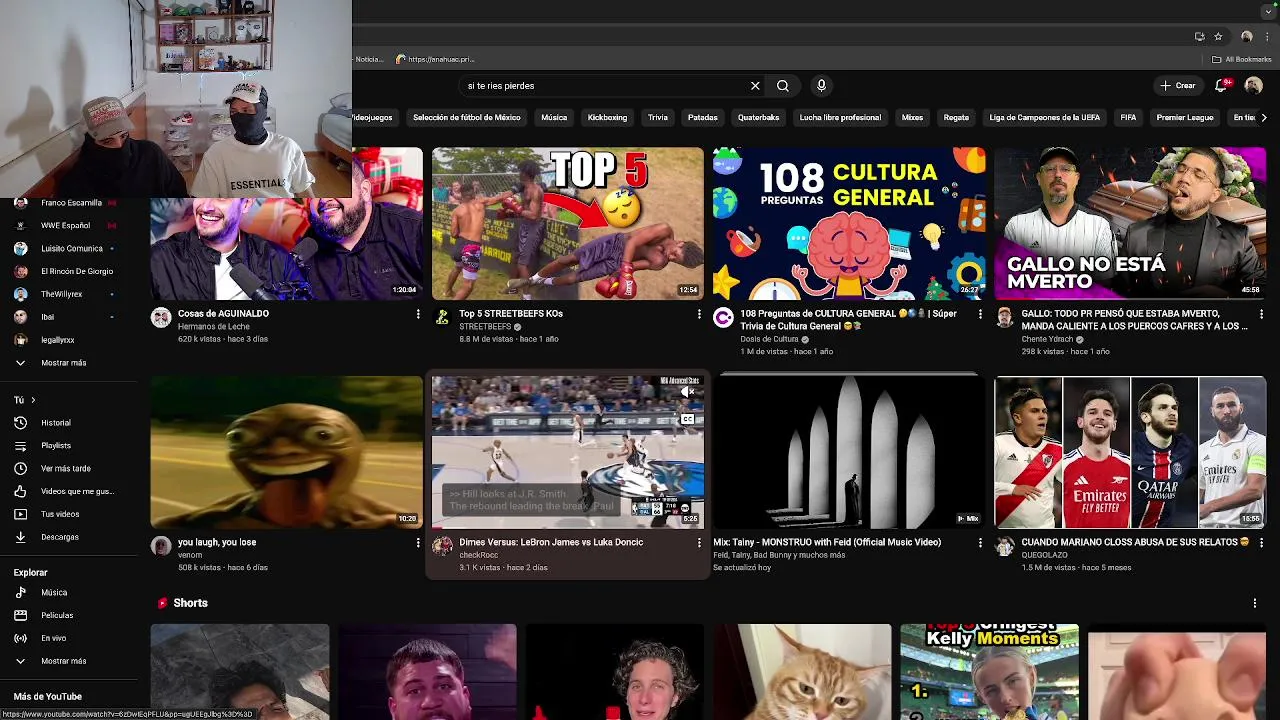Select the Lucha libre profesional chip
The height and width of the screenshot is (720, 1280).
pos(840,118)
